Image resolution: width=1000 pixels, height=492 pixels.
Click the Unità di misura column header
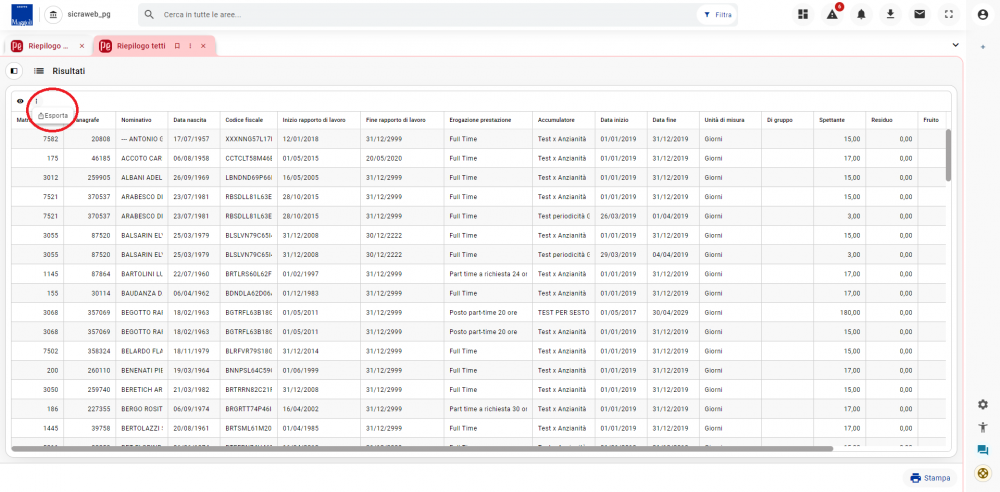click(730, 120)
